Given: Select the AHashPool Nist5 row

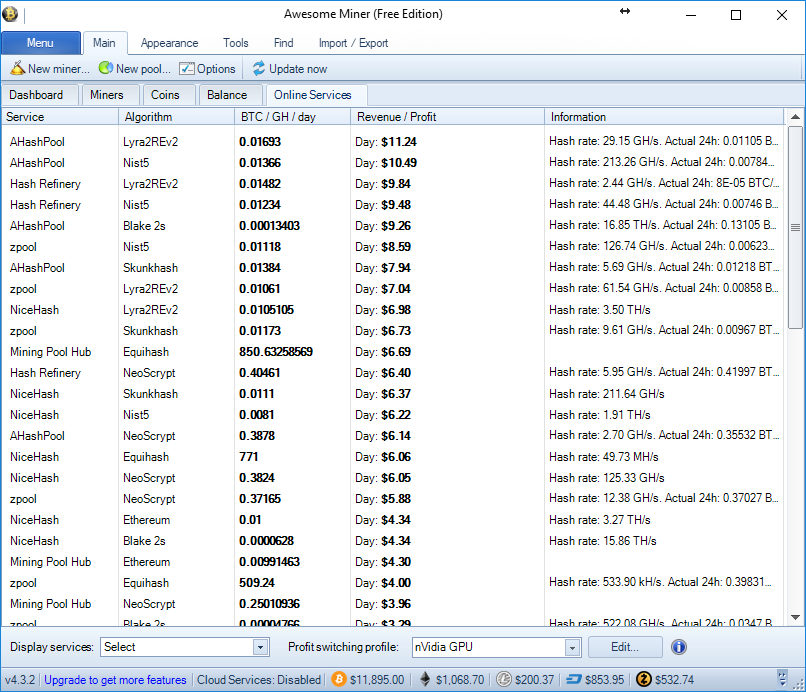Looking at the screenshot, I should tap(393, 162).
